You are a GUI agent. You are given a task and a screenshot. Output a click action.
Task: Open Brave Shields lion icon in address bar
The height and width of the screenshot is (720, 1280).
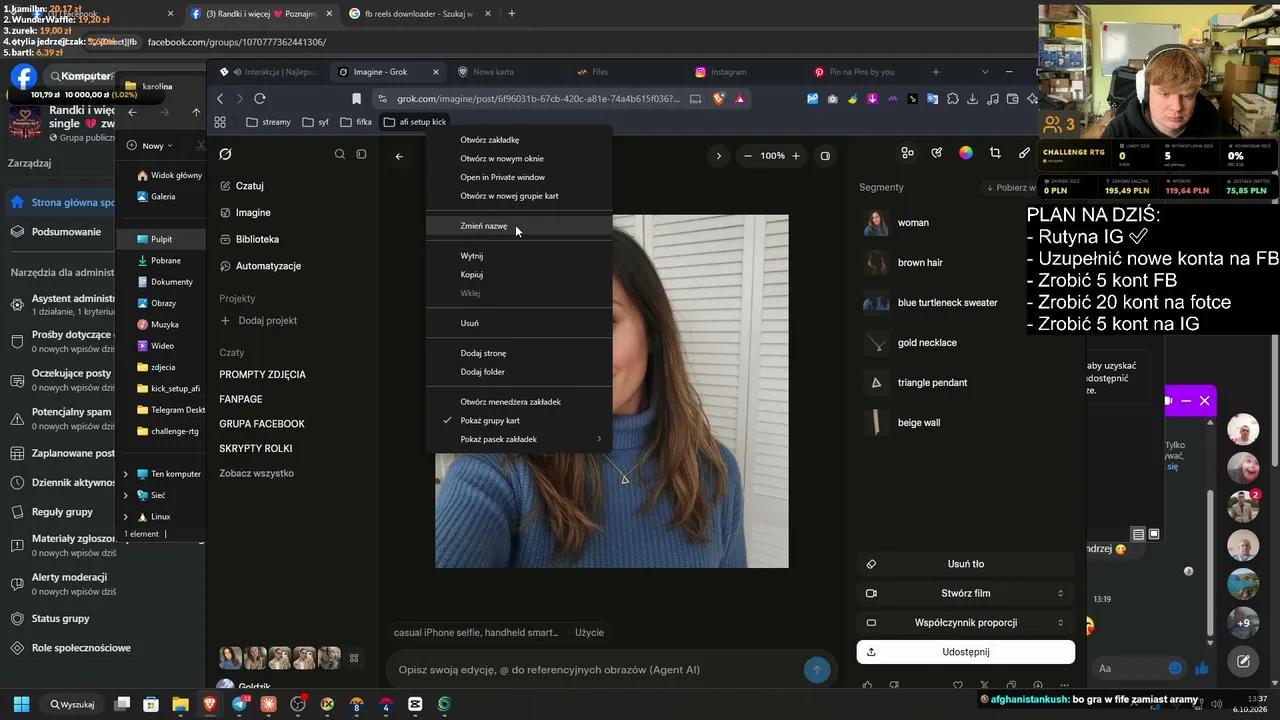[718, 99]
